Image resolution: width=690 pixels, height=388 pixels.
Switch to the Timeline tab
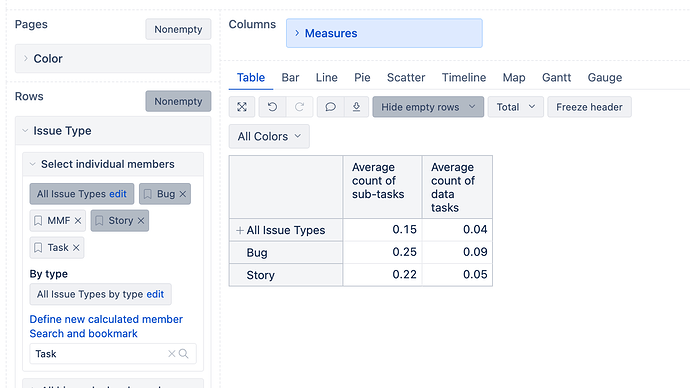pos(464,77)
